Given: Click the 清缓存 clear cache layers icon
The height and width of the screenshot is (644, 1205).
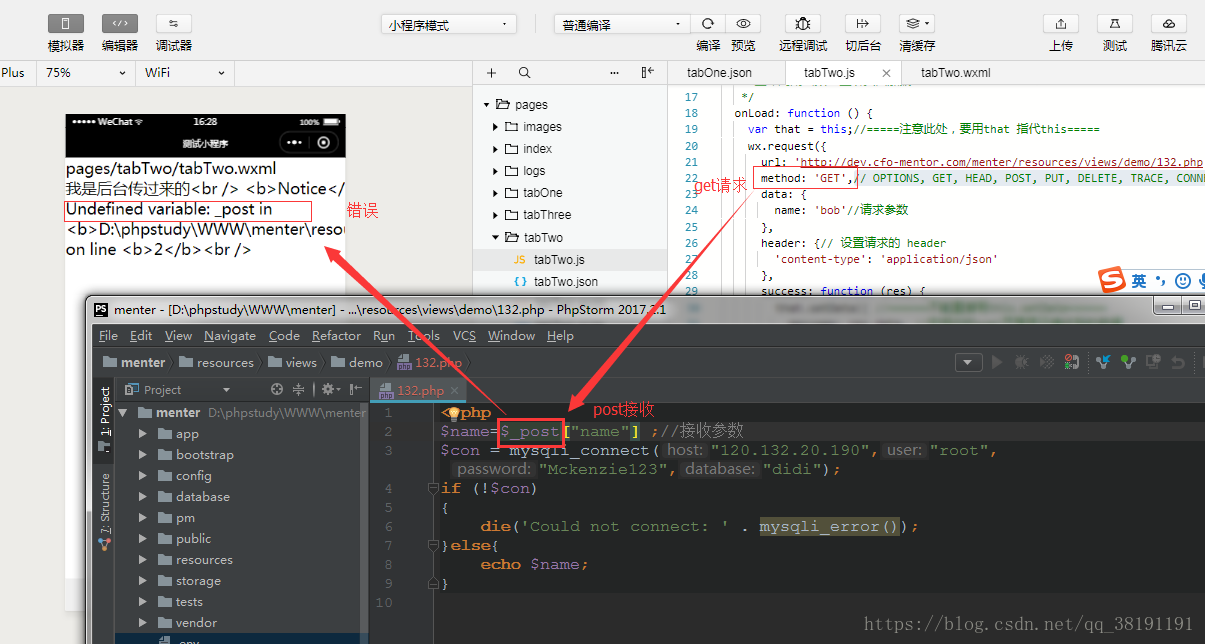Looking at the screenshot, I should click(916, 24).
